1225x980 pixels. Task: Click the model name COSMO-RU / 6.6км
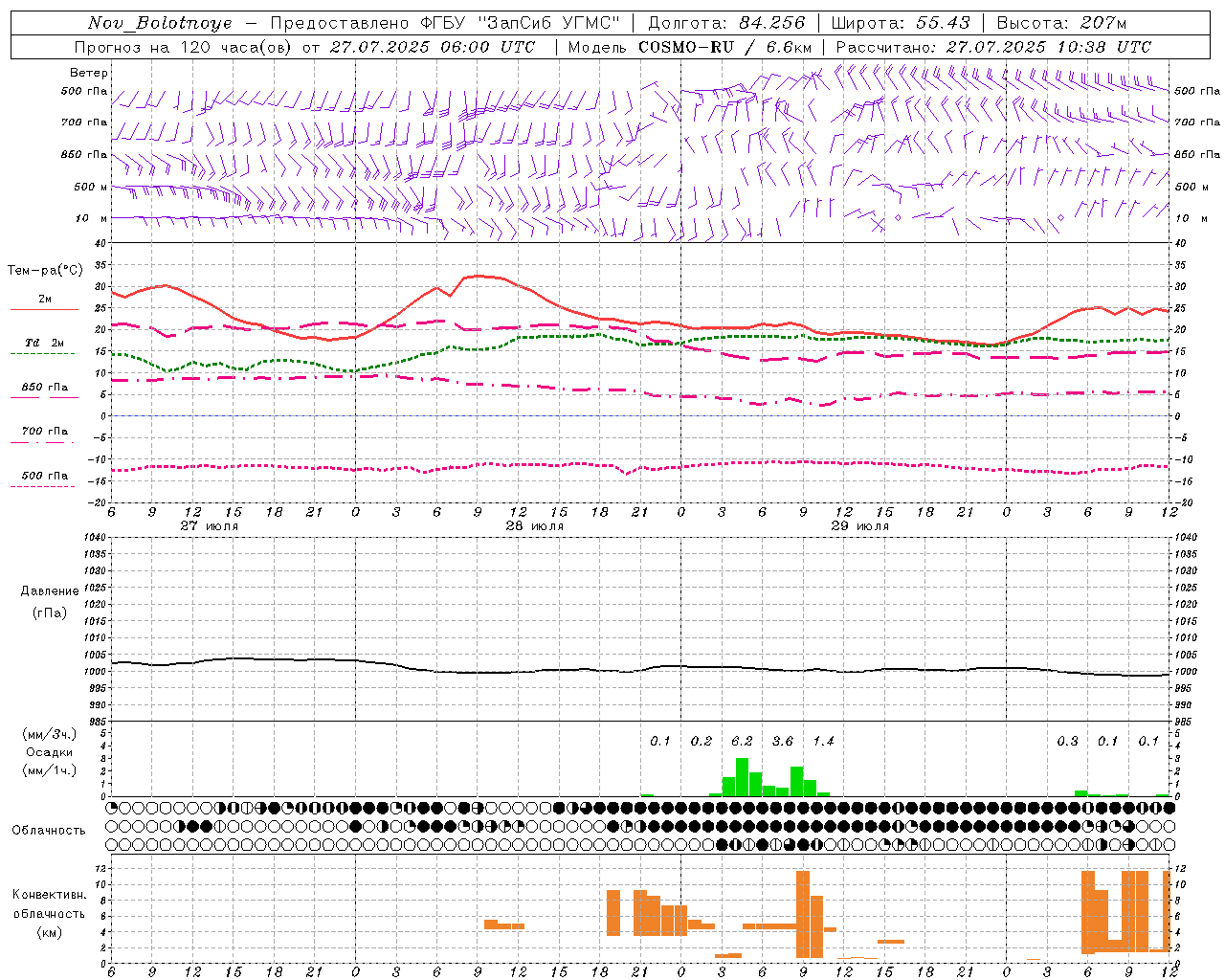pyautogui.click(x=725, y=47)
